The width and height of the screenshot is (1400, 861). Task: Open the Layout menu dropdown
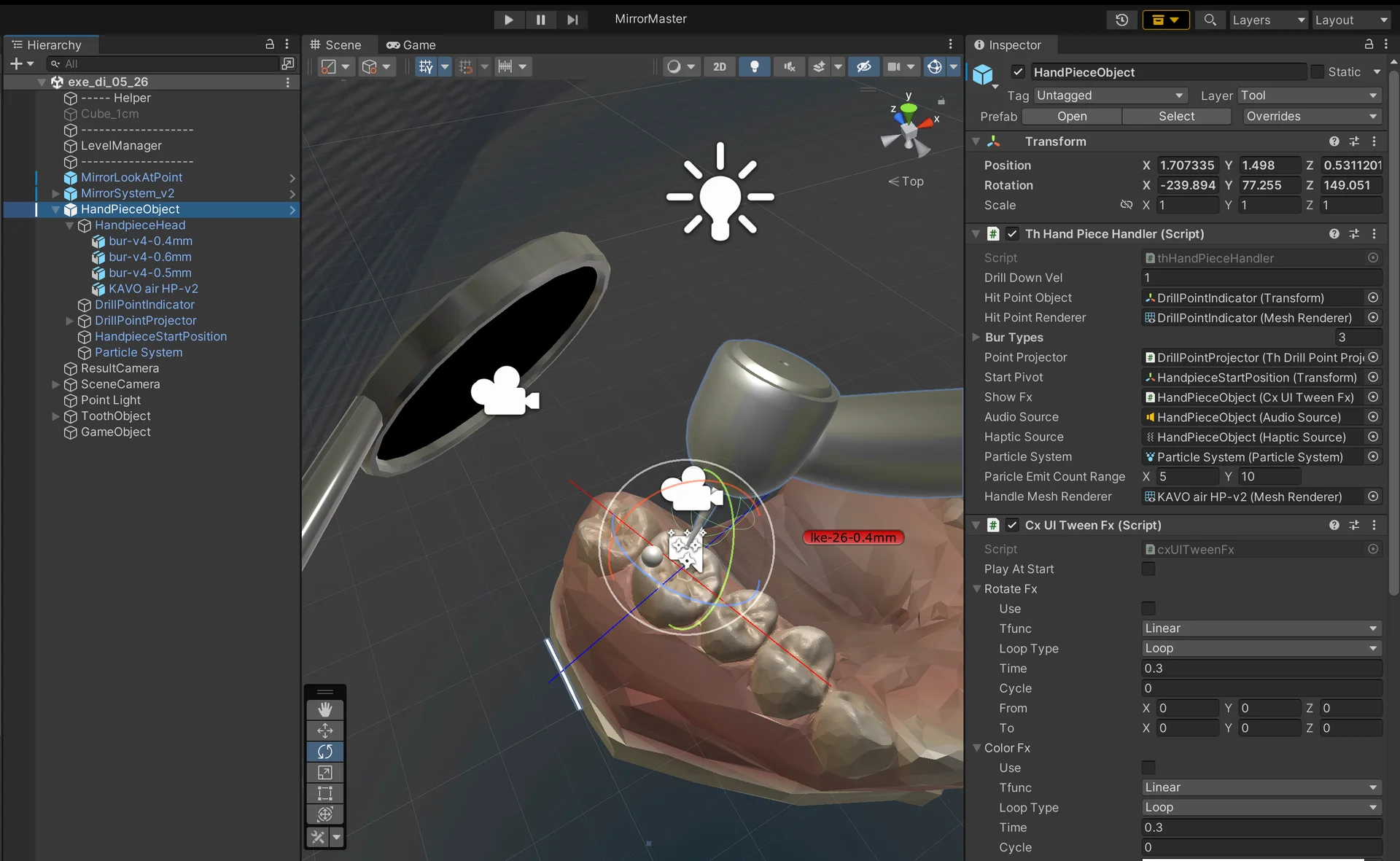(x=1351, y=20)
